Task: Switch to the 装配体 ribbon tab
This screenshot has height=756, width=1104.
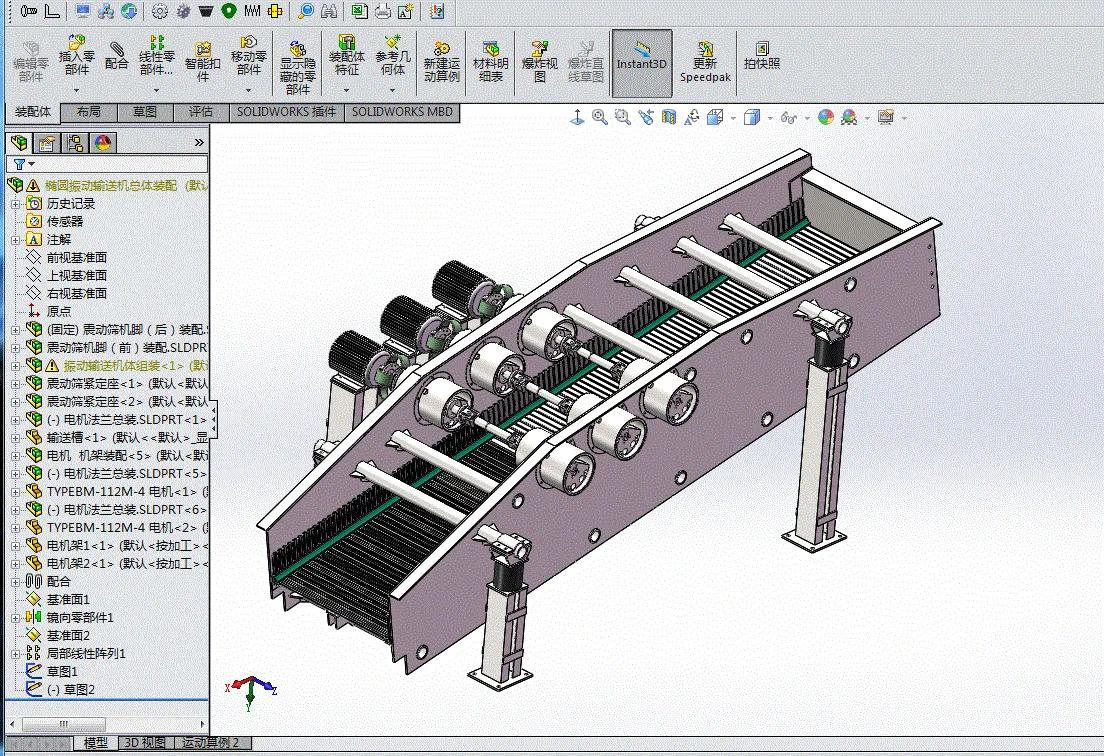Action: (x=33, y=112)
